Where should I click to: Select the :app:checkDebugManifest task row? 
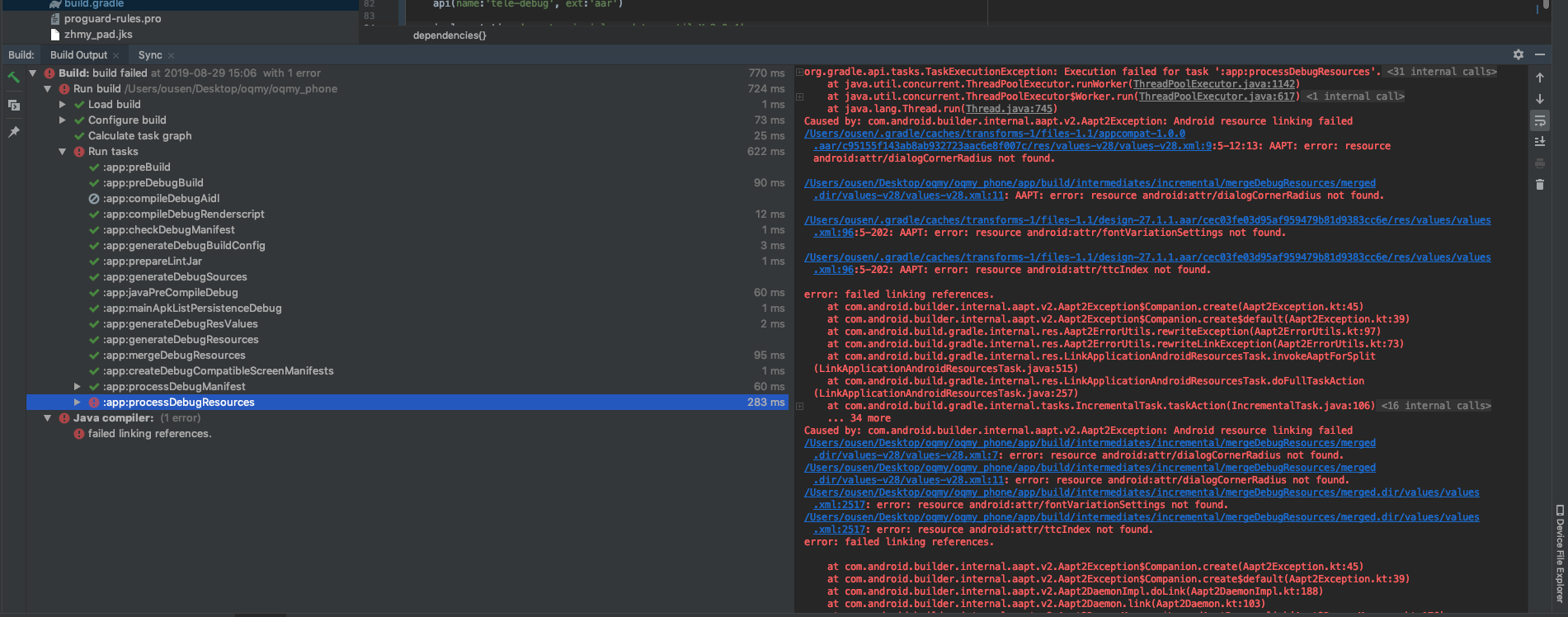coord(406,230)
